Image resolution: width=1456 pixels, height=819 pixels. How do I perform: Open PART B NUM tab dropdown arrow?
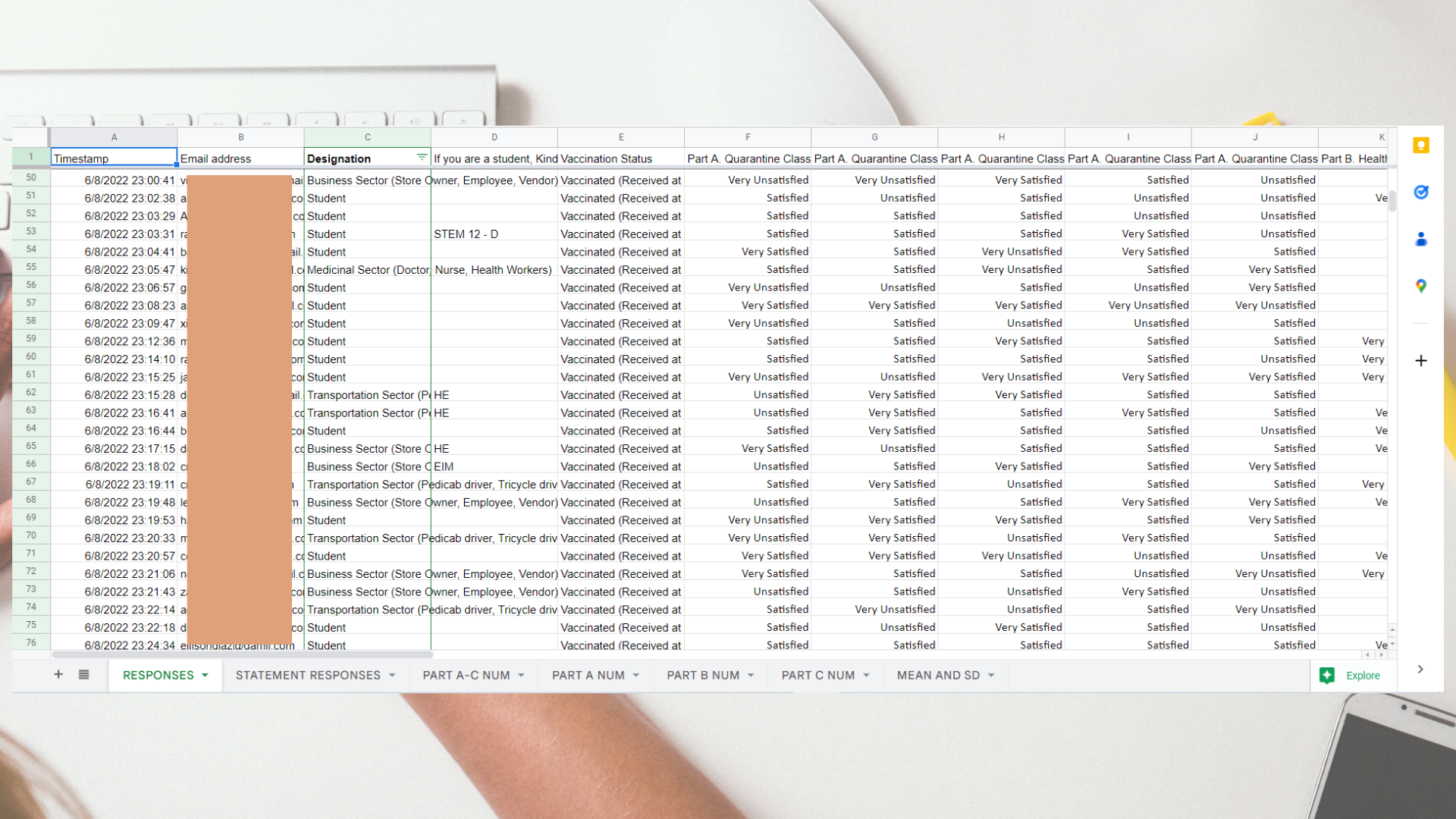point(751,675)
